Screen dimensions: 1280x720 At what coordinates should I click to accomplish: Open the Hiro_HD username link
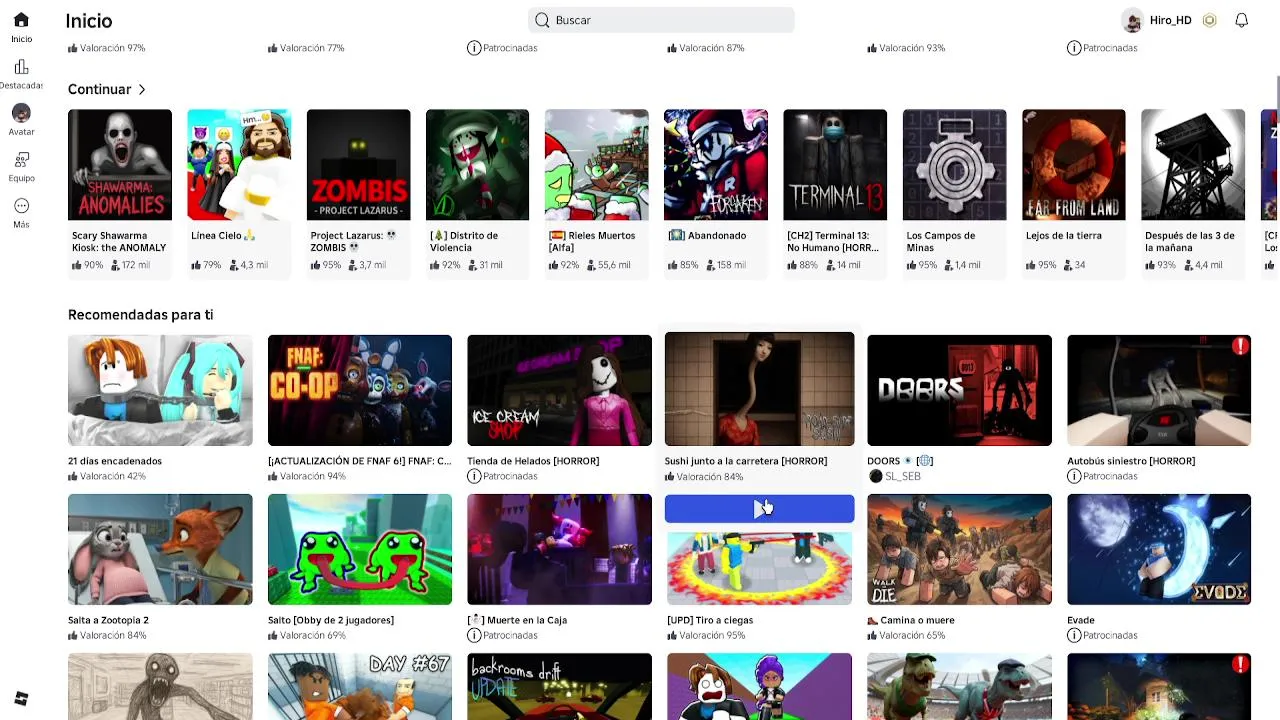pos(1170,20)
